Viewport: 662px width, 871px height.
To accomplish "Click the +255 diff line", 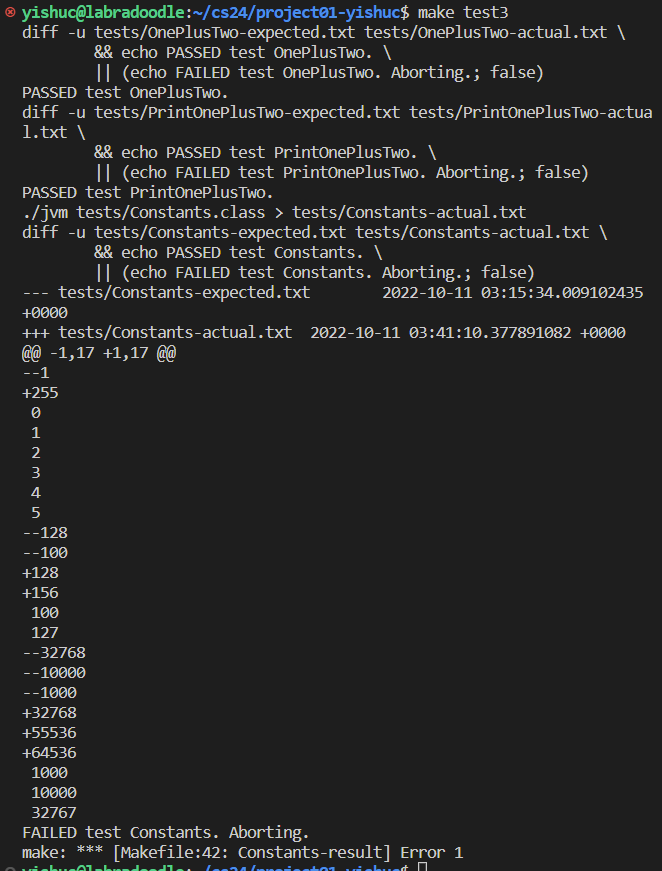I will [40, 392].
